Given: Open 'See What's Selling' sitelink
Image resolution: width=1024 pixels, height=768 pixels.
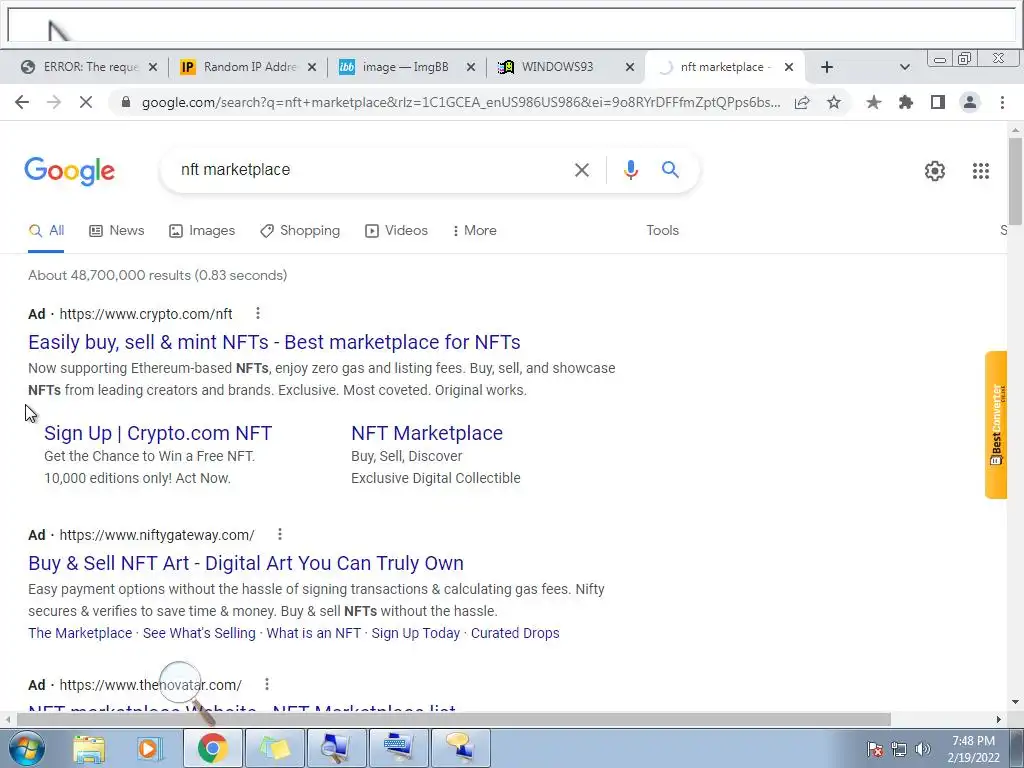Looking at the screenshot, I should coord(199,633).
